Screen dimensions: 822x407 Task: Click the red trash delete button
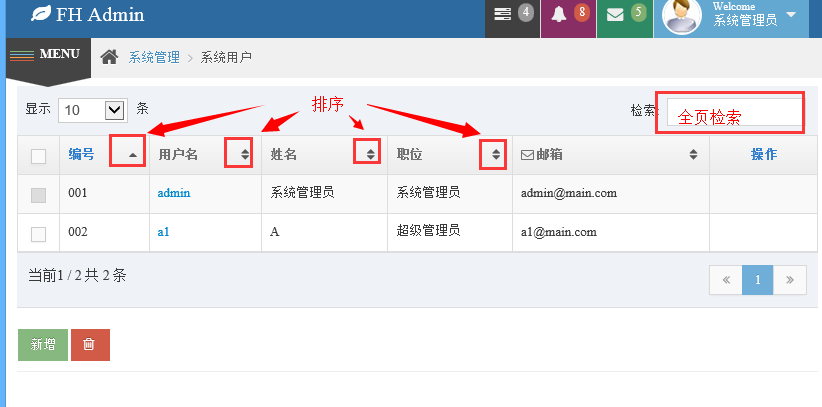coord(90,345)
